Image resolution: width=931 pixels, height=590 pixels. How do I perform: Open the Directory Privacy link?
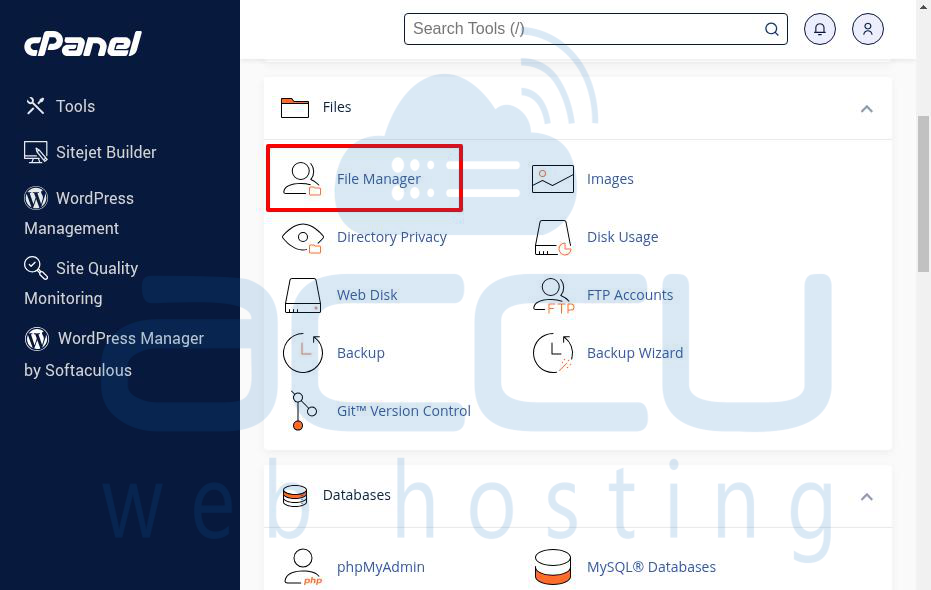(392, 237)
